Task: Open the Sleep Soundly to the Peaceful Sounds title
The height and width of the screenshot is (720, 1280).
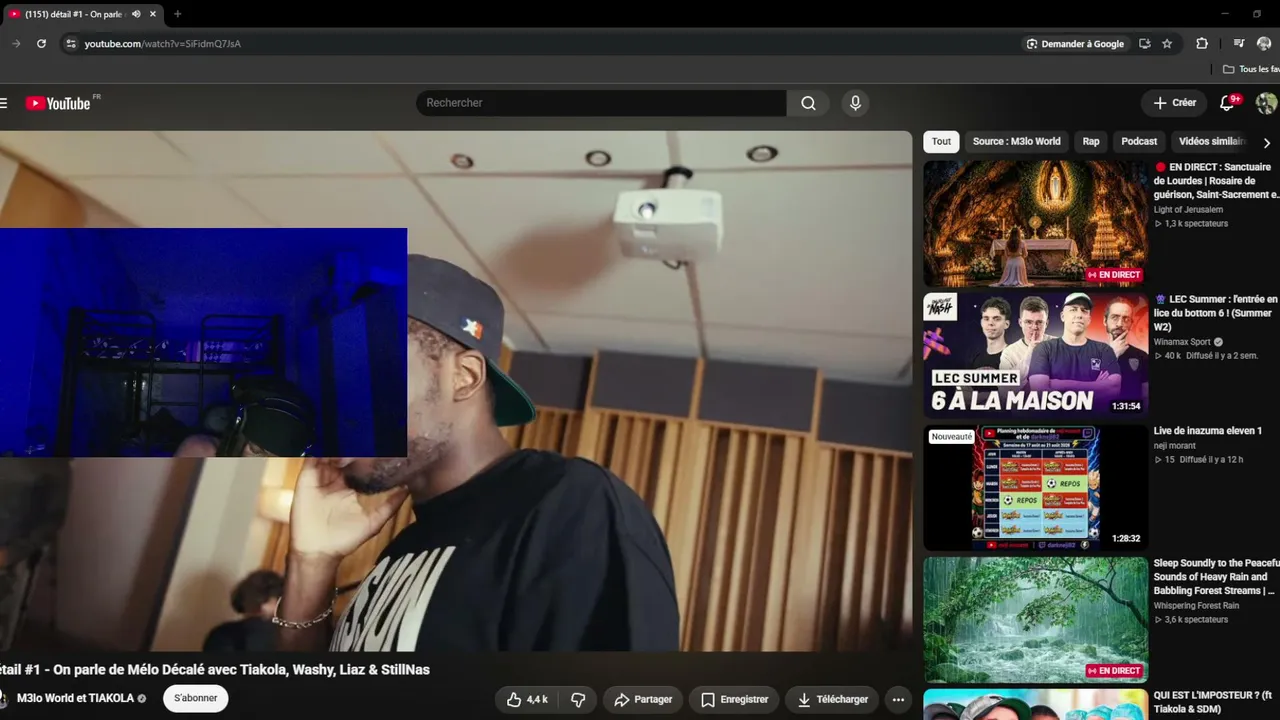Action: point(1216,577)
